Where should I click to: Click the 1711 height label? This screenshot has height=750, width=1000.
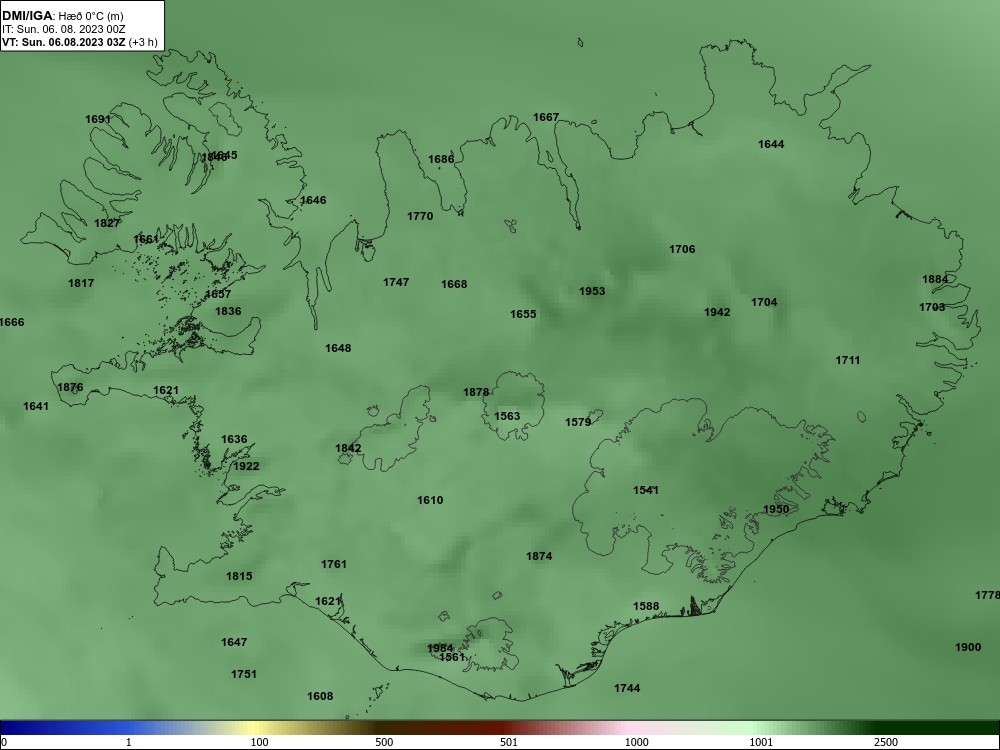[x=848, y=360]
